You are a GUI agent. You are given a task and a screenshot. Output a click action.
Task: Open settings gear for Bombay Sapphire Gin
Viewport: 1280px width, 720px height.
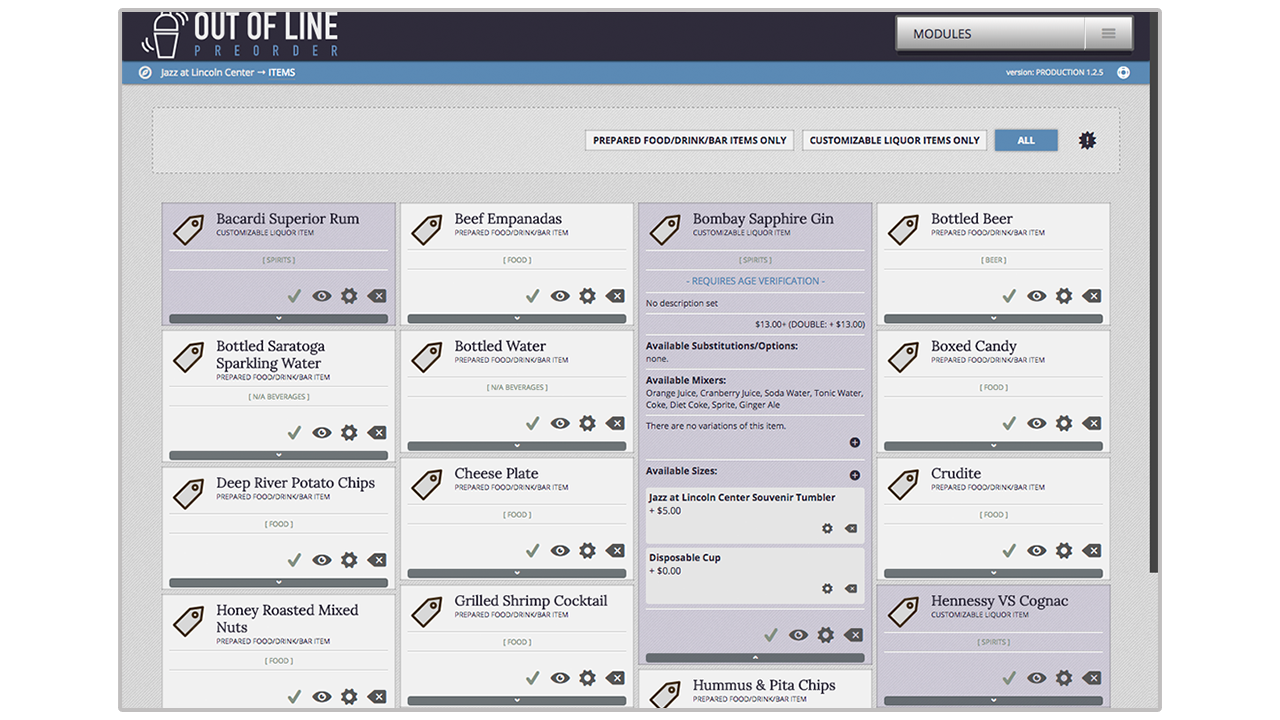(x=825, y=635)
